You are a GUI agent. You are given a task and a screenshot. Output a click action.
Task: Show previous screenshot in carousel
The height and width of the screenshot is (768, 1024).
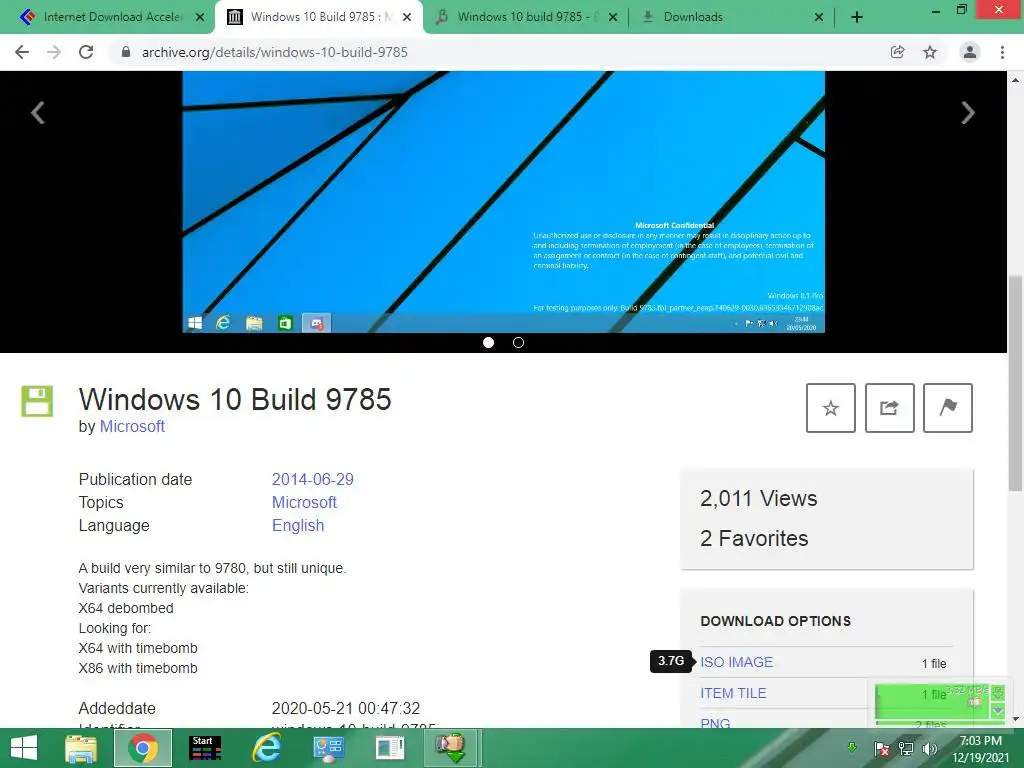[38, 112]
